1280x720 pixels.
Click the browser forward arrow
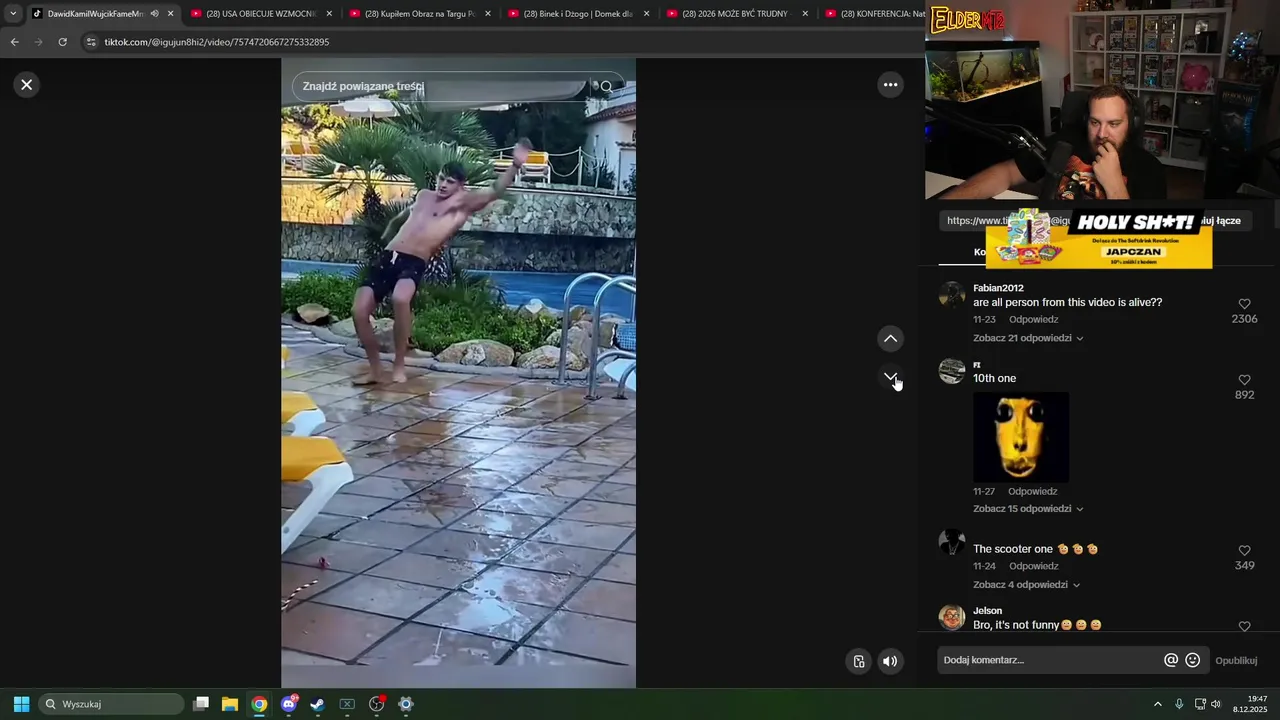coord(38,42)
